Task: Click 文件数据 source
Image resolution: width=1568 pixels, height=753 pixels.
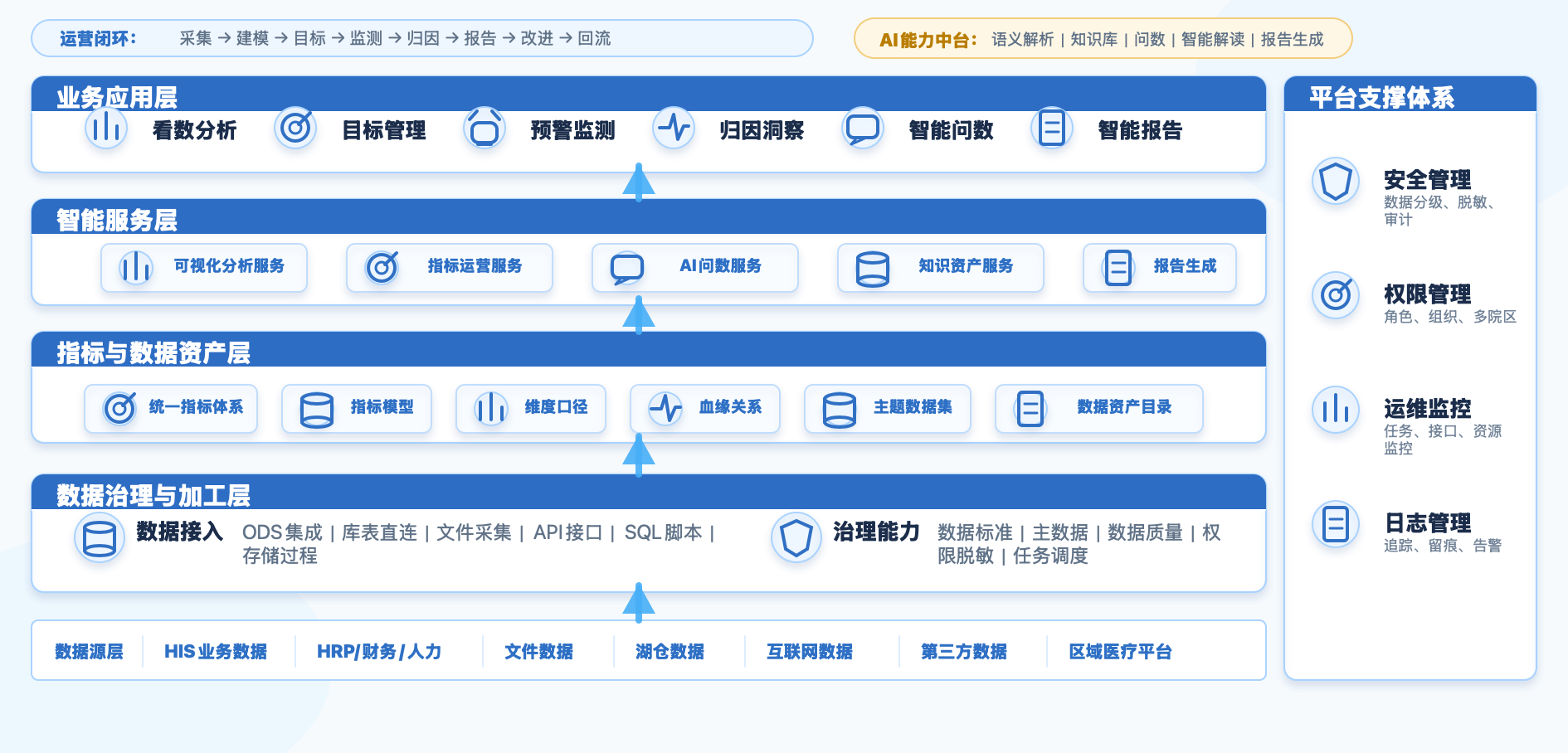Action: (538, 651)
